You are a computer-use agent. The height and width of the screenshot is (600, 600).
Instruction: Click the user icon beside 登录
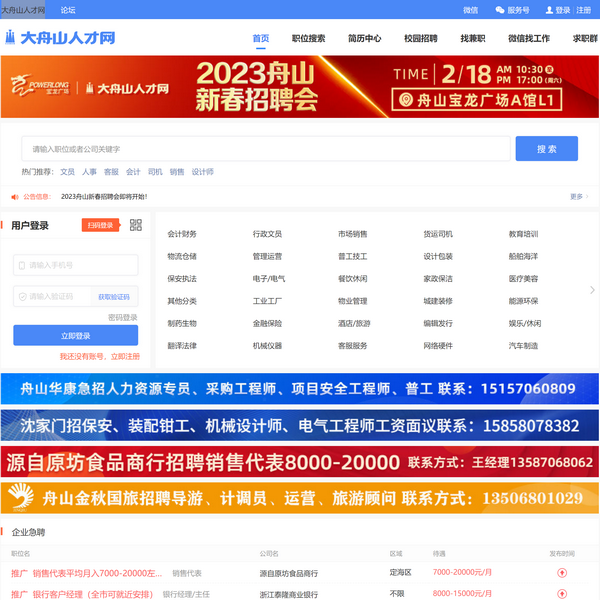[549, 10]
